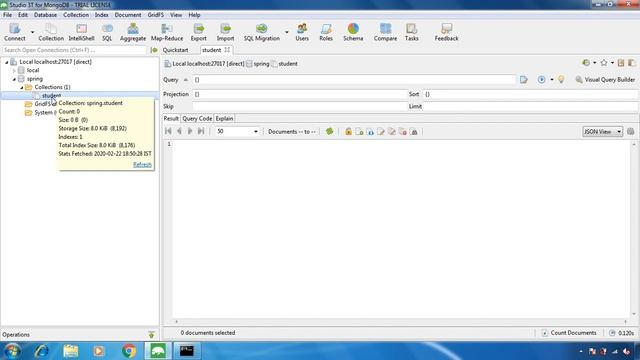Image resolution: width=640 pixels, height=360 pixels.
Task: Go to the previous page of results
Action: click(x=179, y=131)
